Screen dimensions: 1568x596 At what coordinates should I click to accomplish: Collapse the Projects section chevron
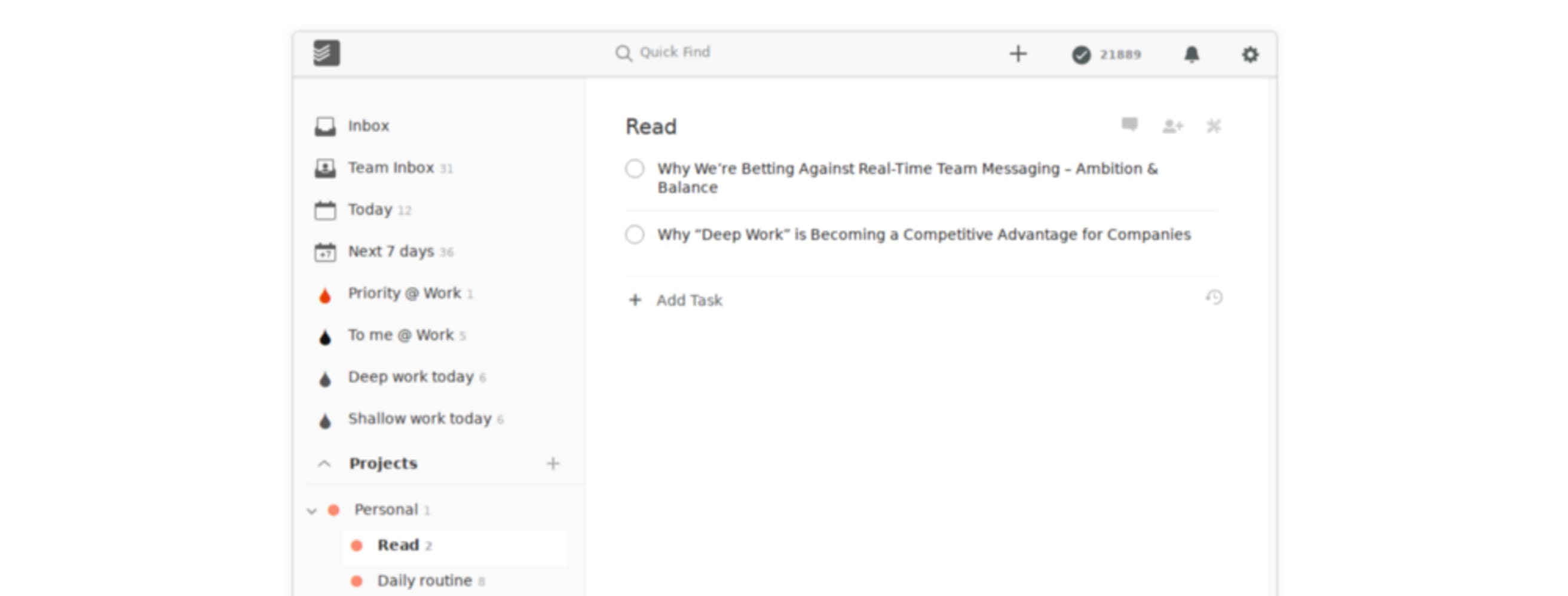[x=324, y=464]
